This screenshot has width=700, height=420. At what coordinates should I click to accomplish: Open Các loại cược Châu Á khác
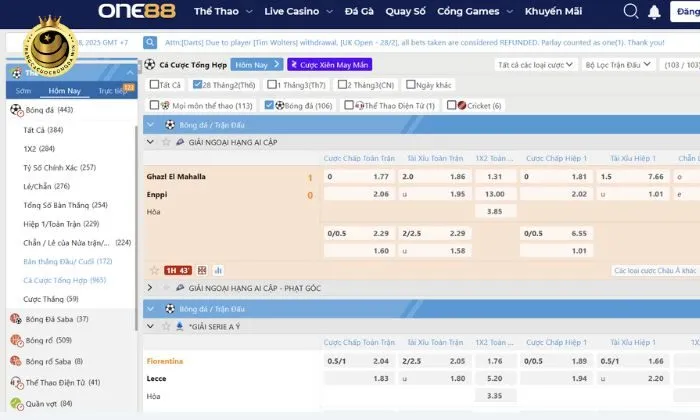pyautogui.click(x=654, y=270)
